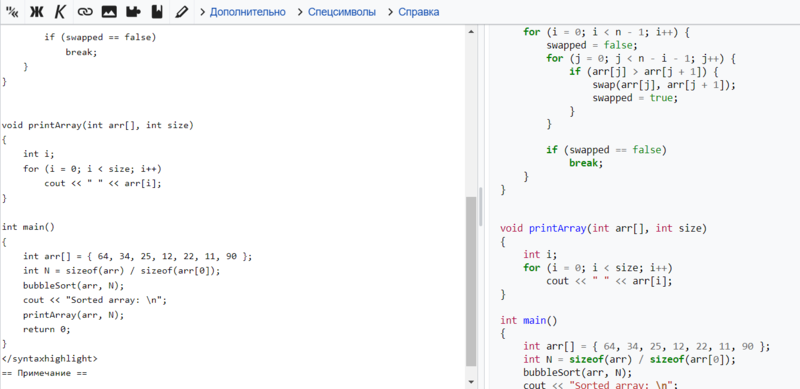Image resolution: width=800 pixels, height=389 pixels.
Task: Click the editor scrollbar up arrow
Action: click(471, 32)
